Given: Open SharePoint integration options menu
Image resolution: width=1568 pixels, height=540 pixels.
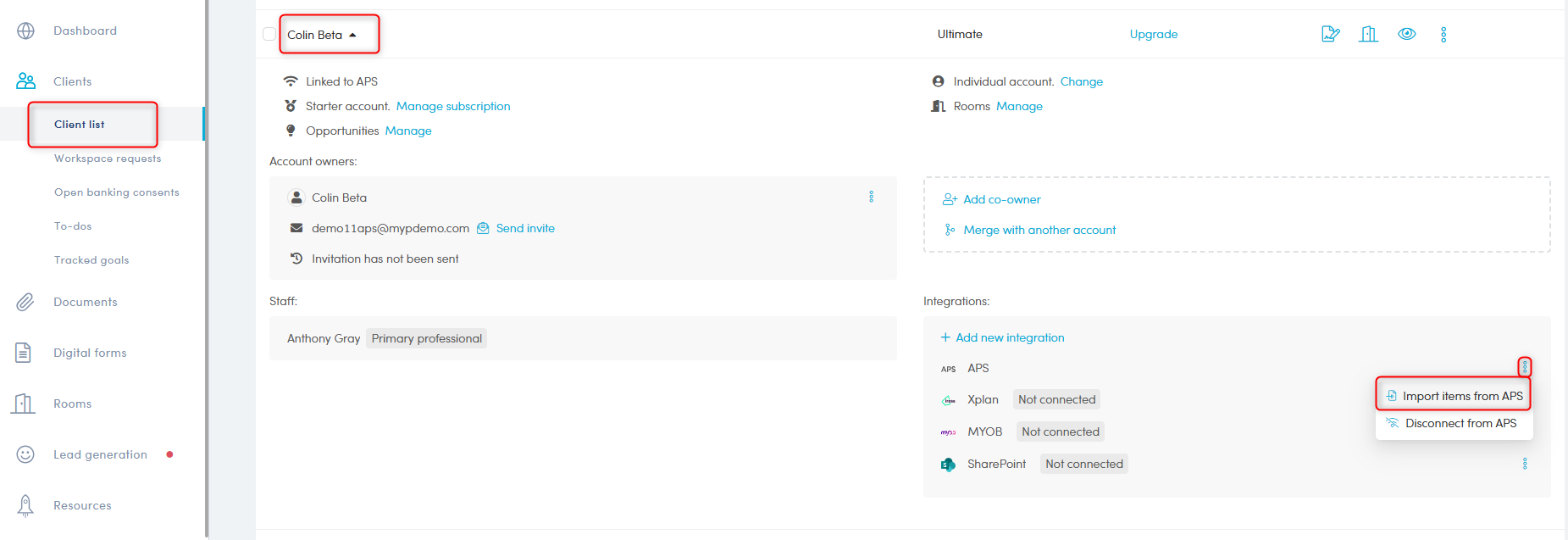Looking at the screenshot, I should tap(1524, 464).
